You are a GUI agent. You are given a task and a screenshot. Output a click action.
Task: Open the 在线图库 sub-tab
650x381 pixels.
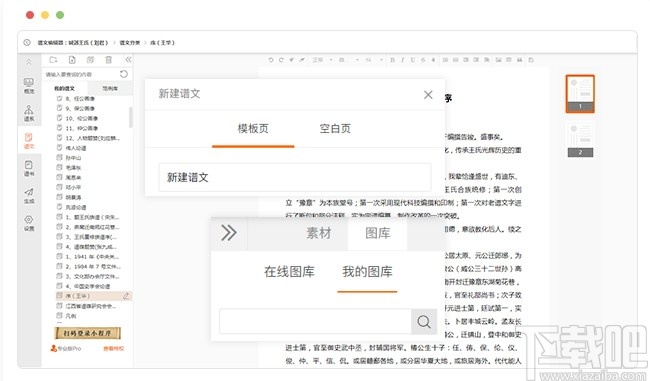pos(289,272)
